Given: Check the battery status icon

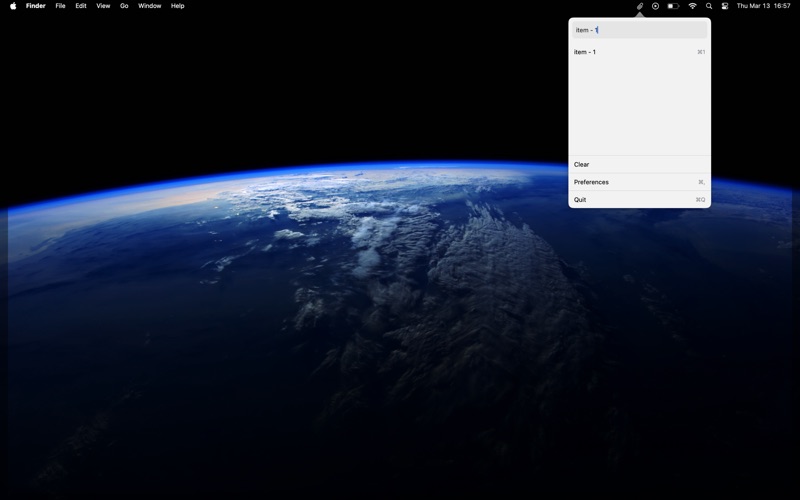Looking at the screenshot, I should pyautogui.click(x=673, y=6).
